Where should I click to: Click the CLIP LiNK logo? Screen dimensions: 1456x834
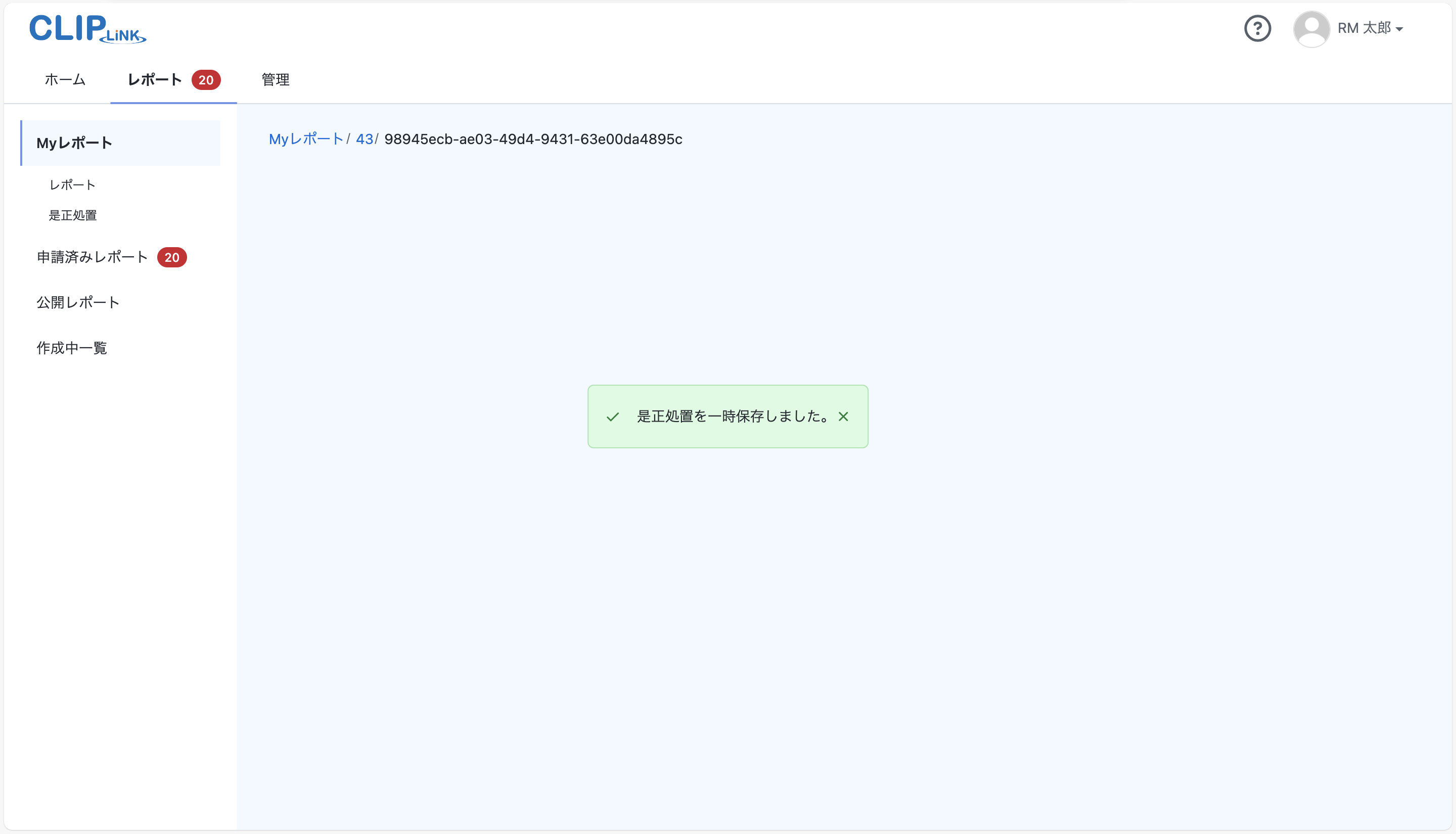tap(87, 29)
